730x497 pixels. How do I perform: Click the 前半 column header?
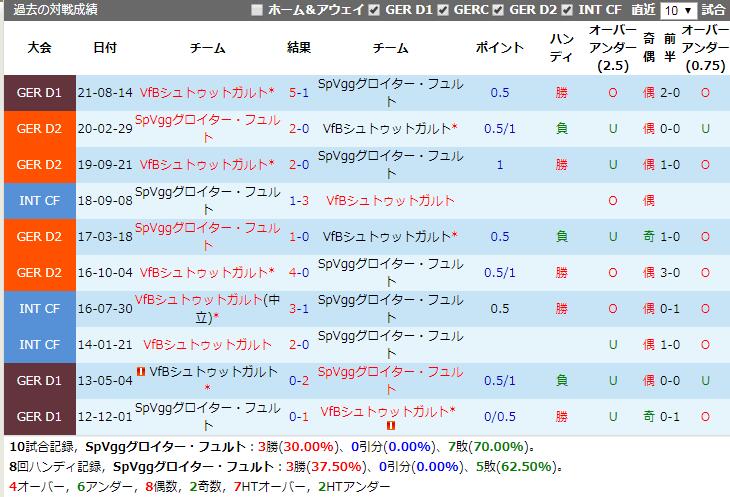click(x=669, y=47)
